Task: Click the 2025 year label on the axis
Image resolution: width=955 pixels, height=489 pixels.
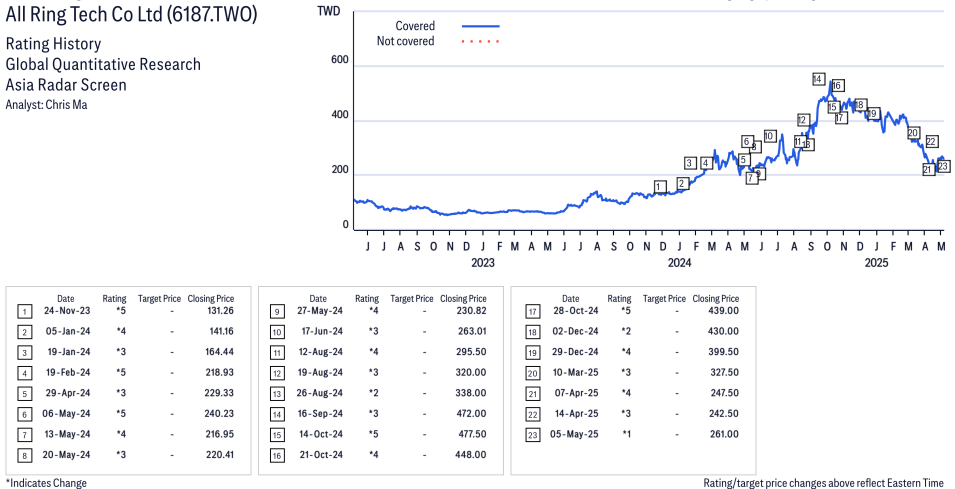Action: click(876, 263)
